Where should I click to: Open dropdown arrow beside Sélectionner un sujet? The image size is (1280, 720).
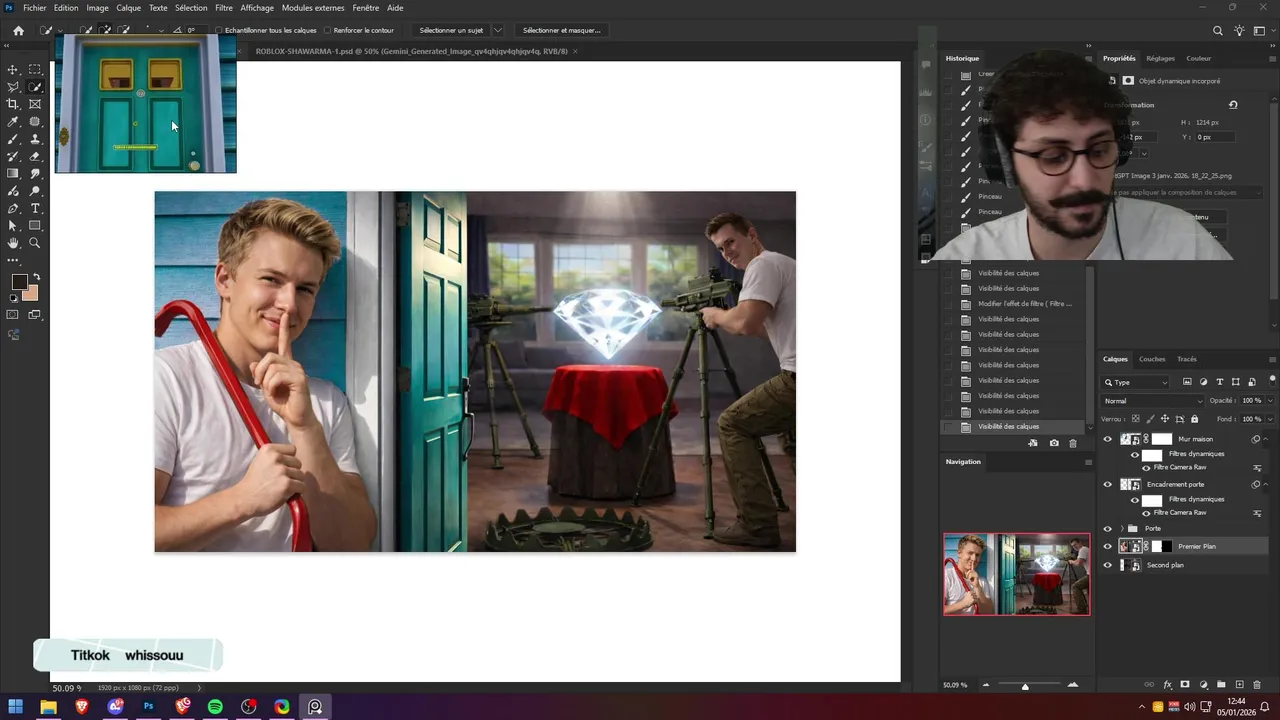498,30
